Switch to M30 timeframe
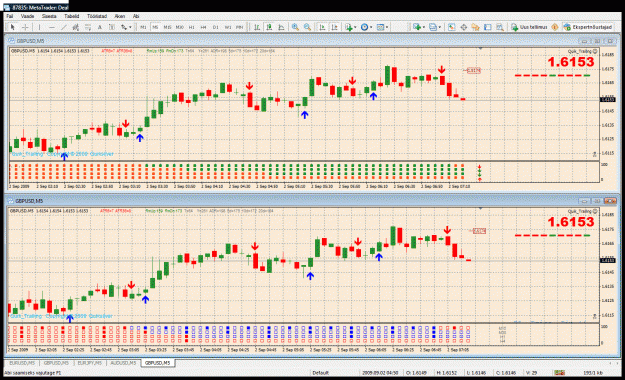 (x=180, y=27)
